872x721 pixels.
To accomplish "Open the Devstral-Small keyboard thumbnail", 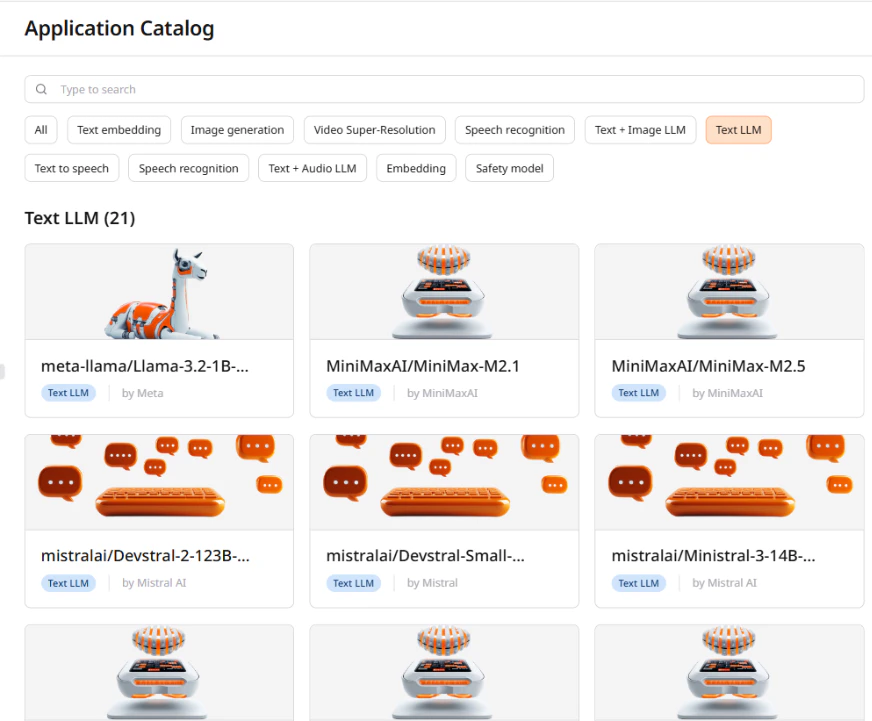I will [x=444, y=482].
